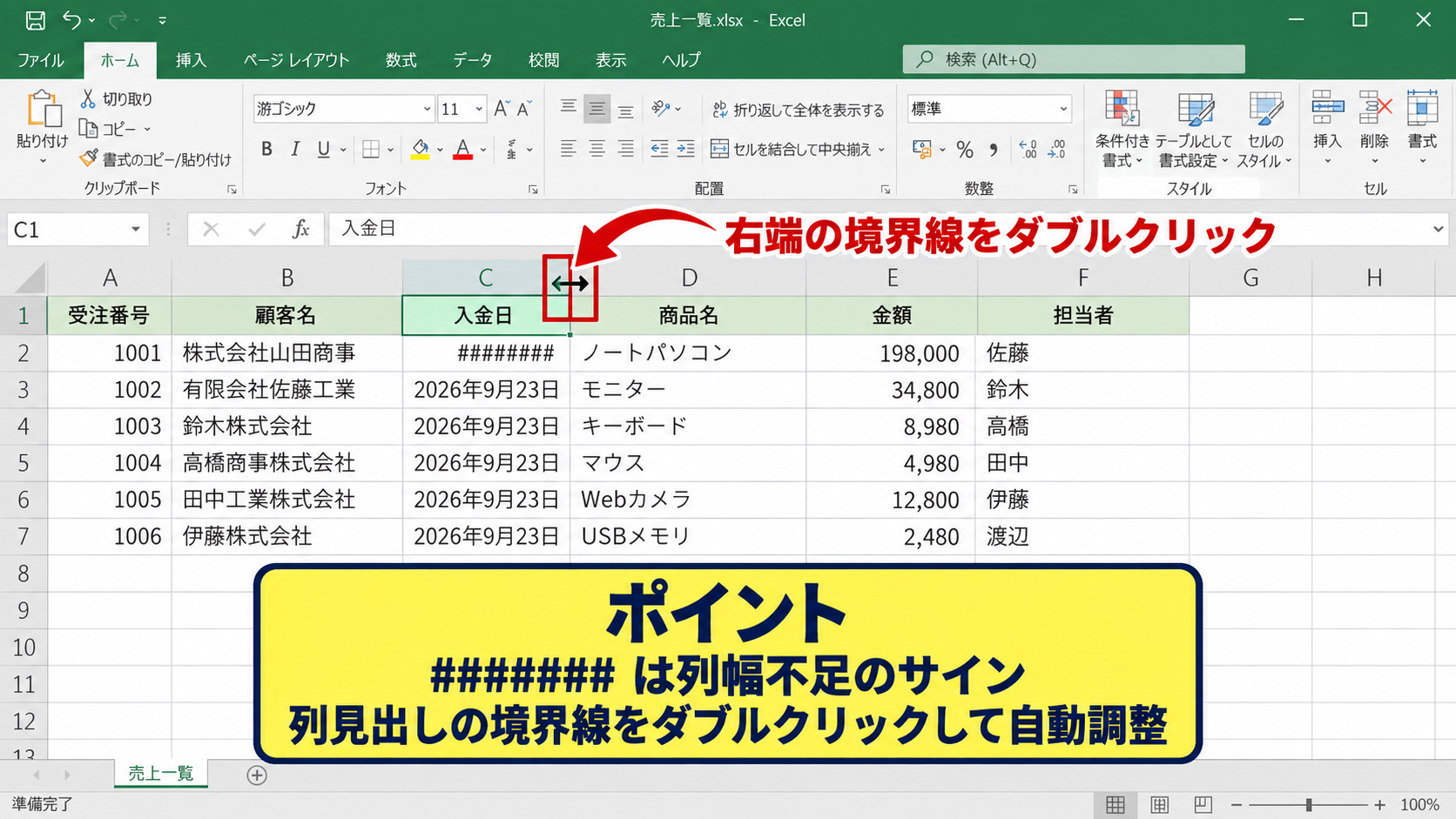
Task: Click the Comma style icon
Action: pos(994,150)
